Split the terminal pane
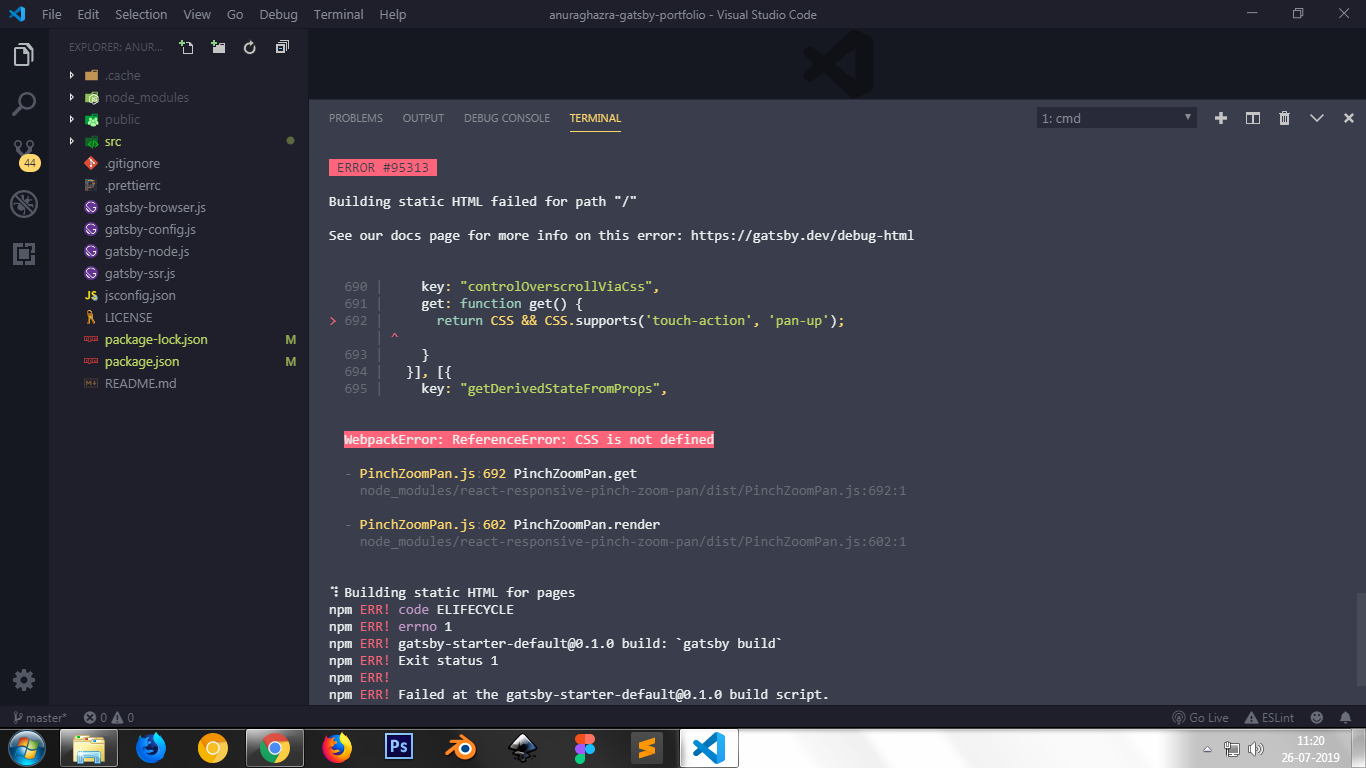Image resolution: width=1366 pixels, height=768 pixels. pyautogui.click(x=1252, y=117)
